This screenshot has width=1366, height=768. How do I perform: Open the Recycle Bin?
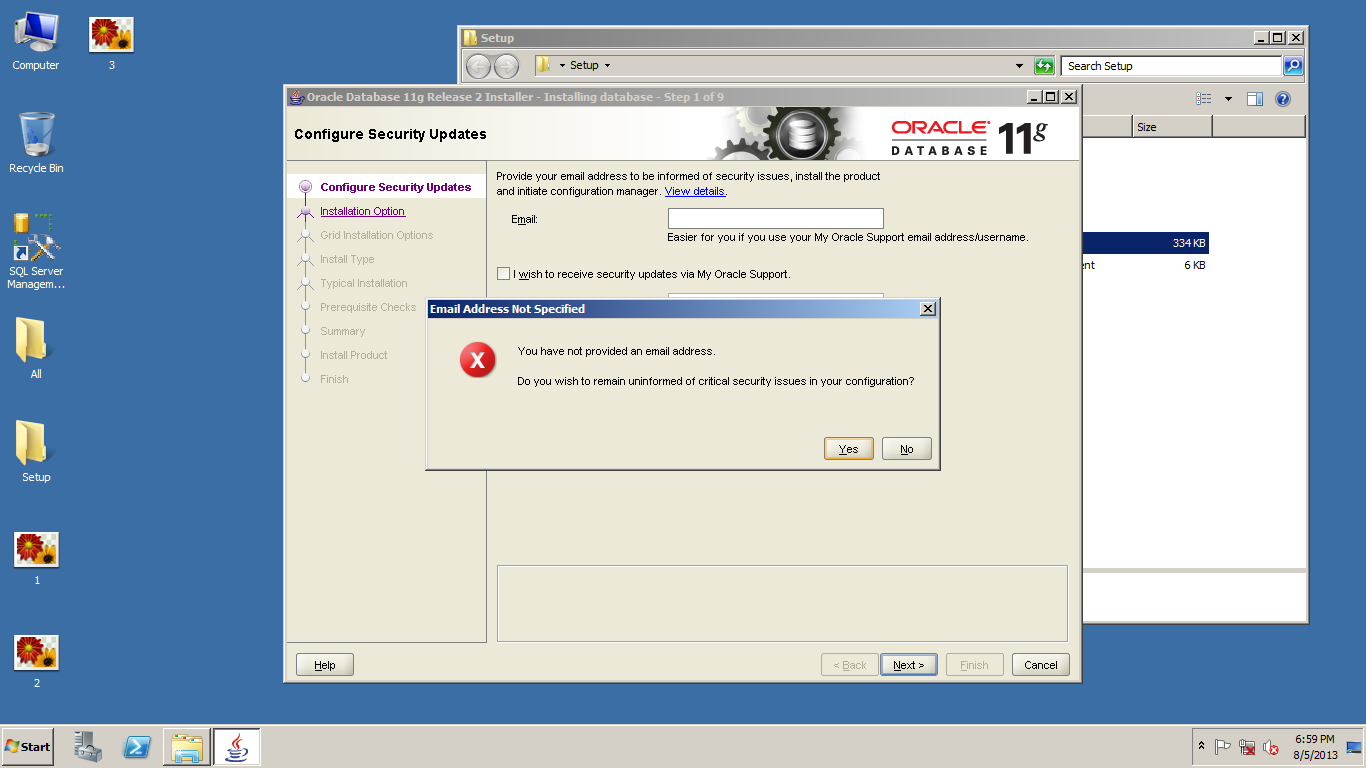tap(36, 142)
